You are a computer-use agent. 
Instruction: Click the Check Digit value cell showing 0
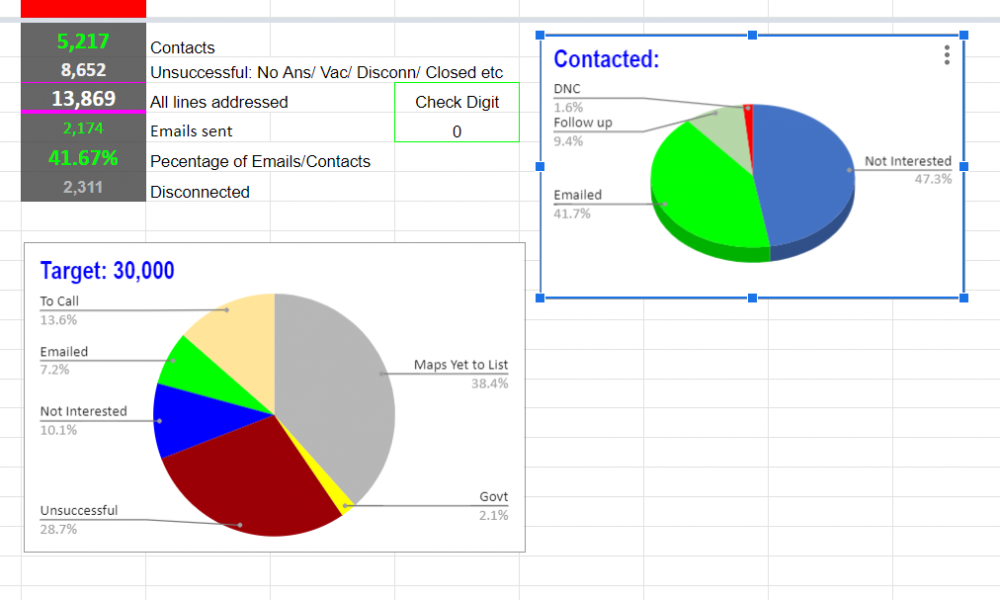point(456,131)
